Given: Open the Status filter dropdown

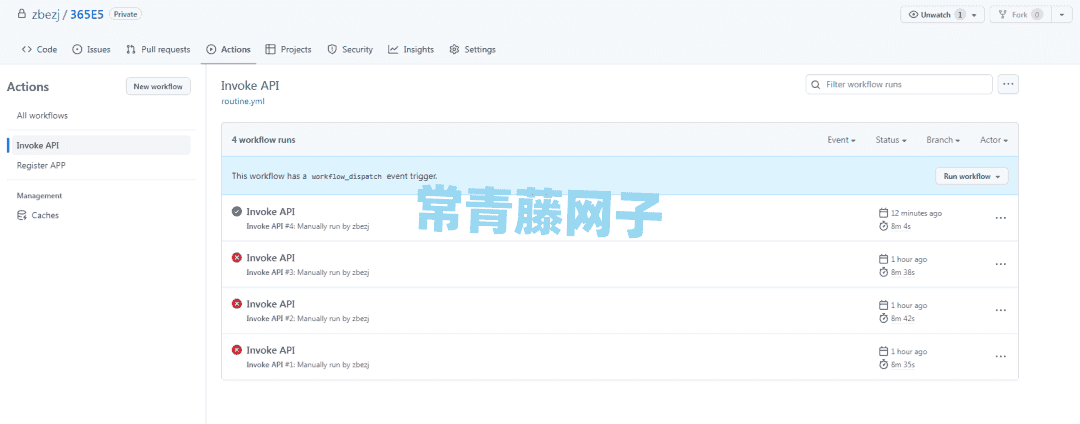Looking at the screenshot, I should point(891,140).
